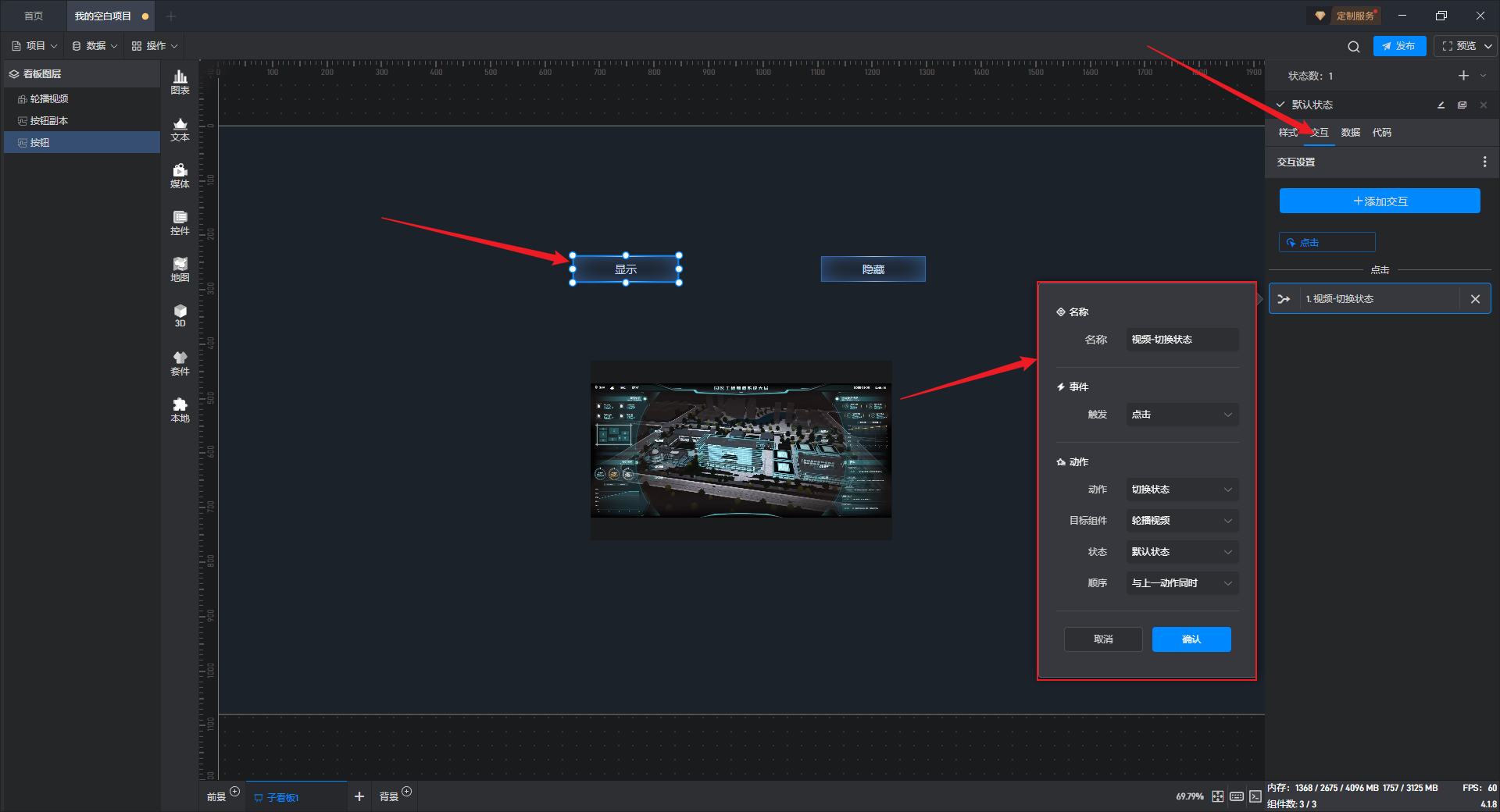The image size is (1500, 812).
Task: Select the video thumbnail on the canvas
Action: [741, 451]
